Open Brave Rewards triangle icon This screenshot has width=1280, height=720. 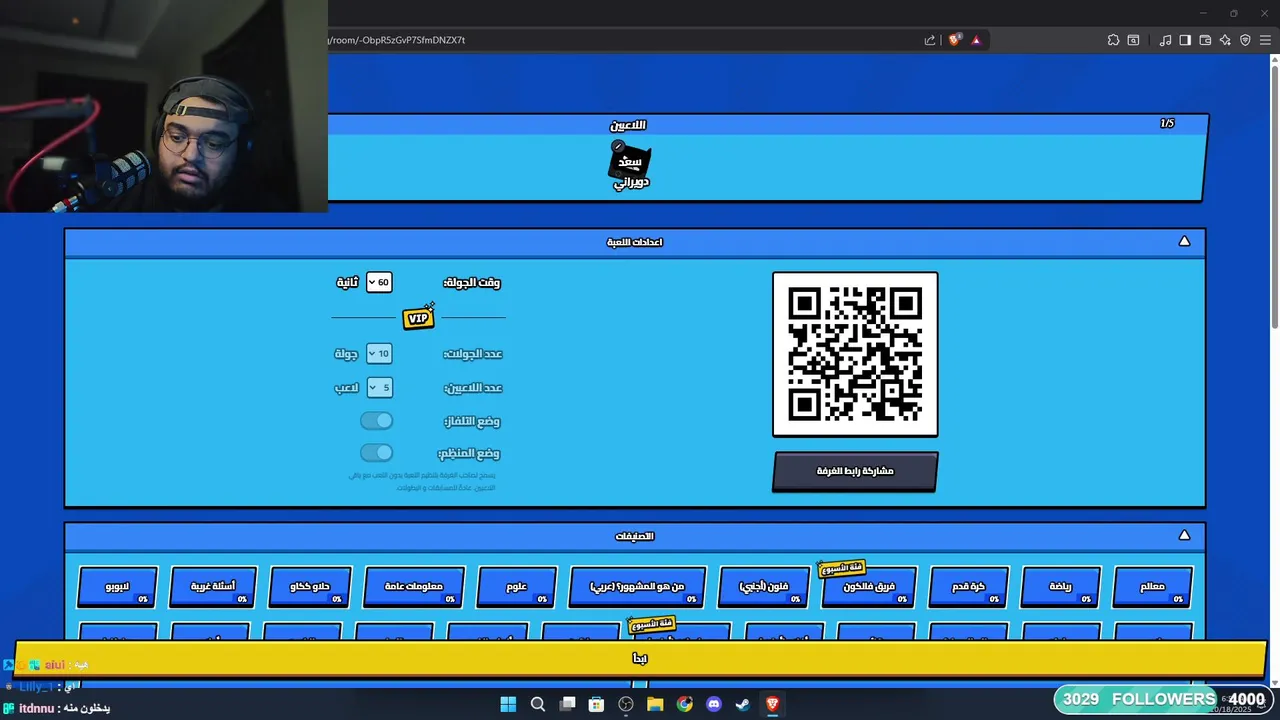976,40
